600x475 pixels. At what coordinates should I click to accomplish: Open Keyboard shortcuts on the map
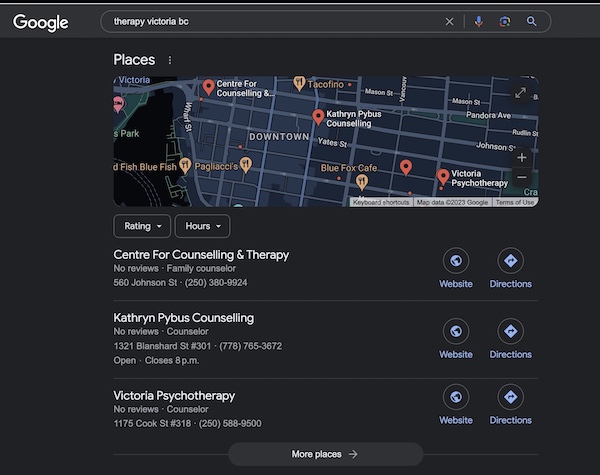tap(381, 202)
